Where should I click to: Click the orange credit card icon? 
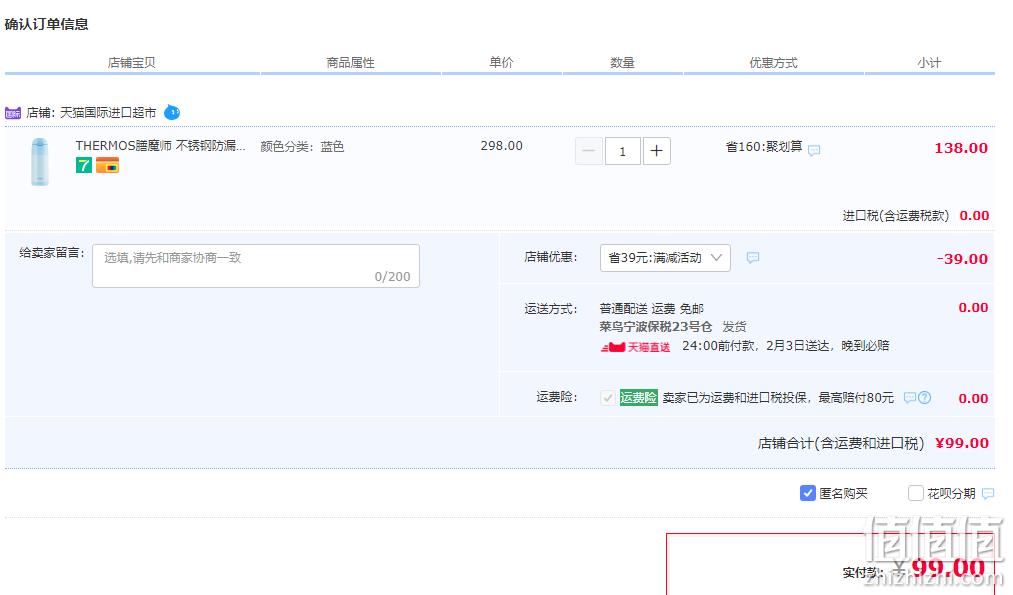point(107,165)
